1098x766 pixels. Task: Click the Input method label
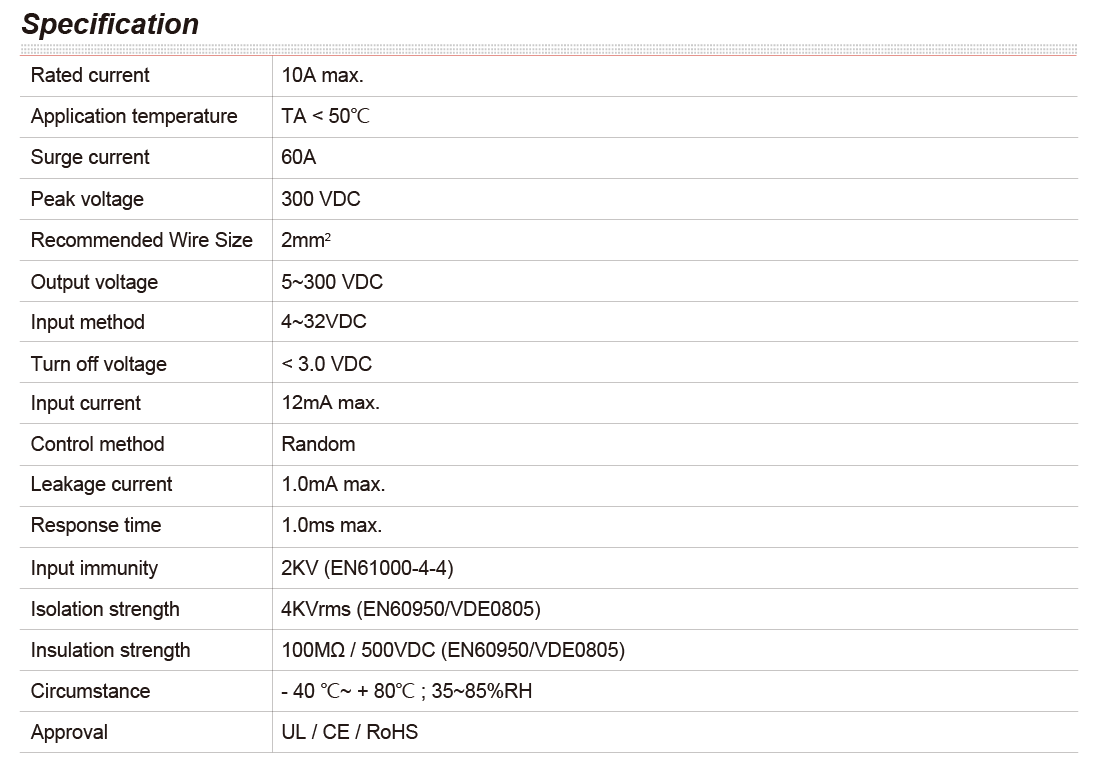87,322
